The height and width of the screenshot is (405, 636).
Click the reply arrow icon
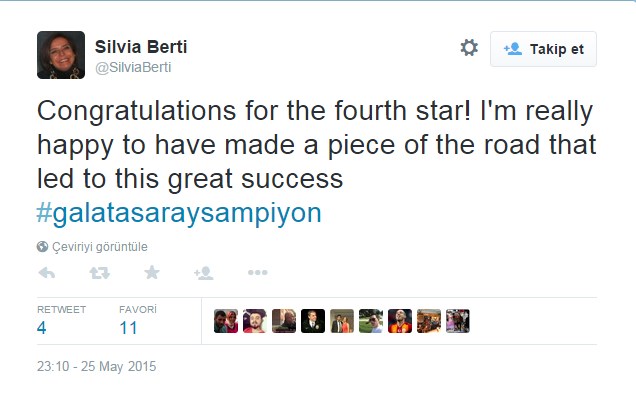(x=46, y=273)
